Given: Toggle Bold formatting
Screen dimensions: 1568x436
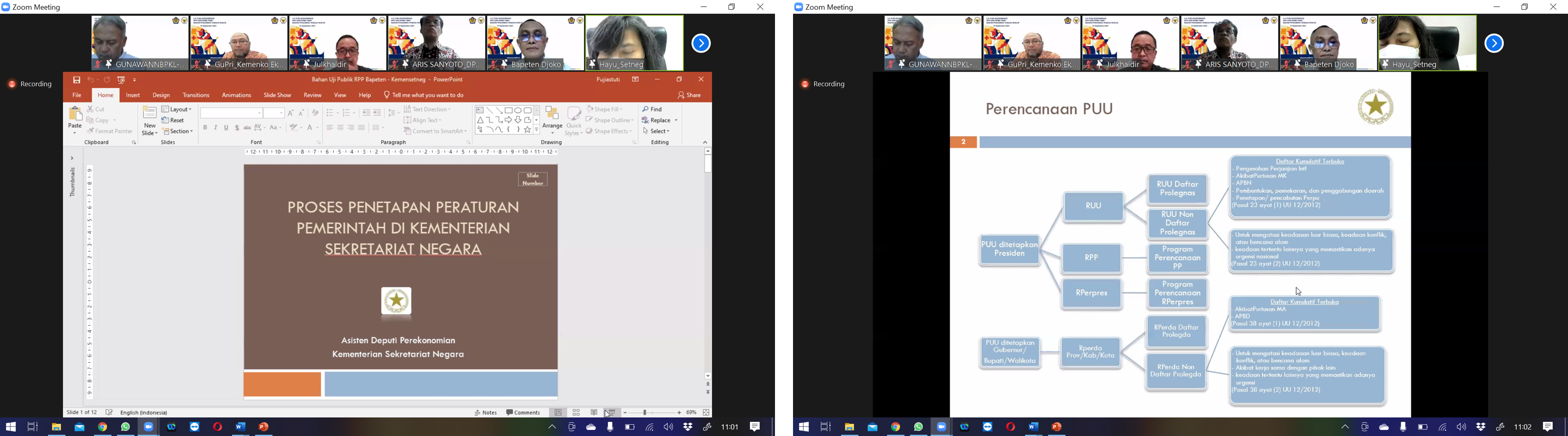Looking at the screenshot, I should click(205, 128).
